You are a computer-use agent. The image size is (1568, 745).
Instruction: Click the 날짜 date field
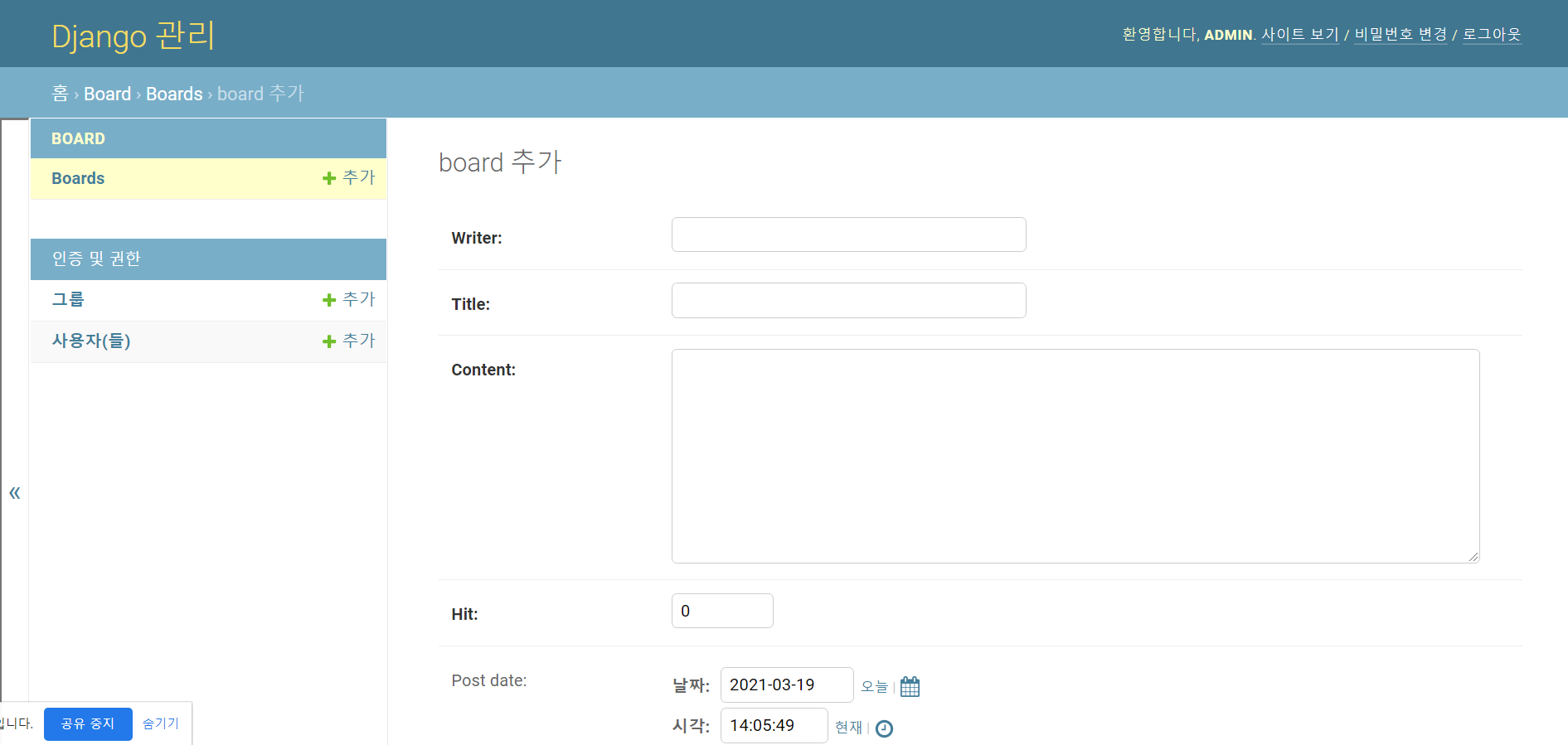pyautogui.click(x=787, y=685)
